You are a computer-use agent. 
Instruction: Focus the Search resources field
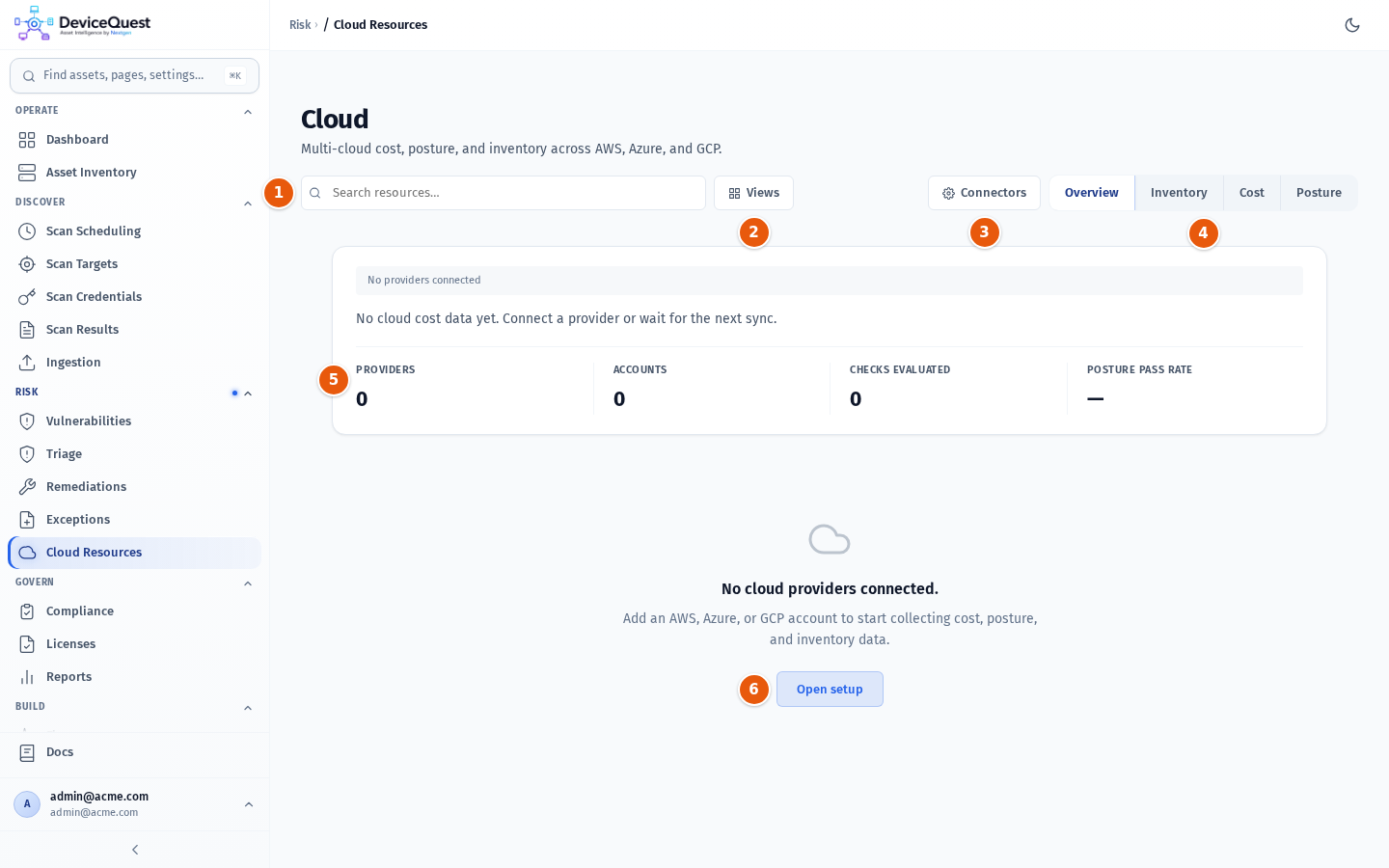tap(504, 193)
